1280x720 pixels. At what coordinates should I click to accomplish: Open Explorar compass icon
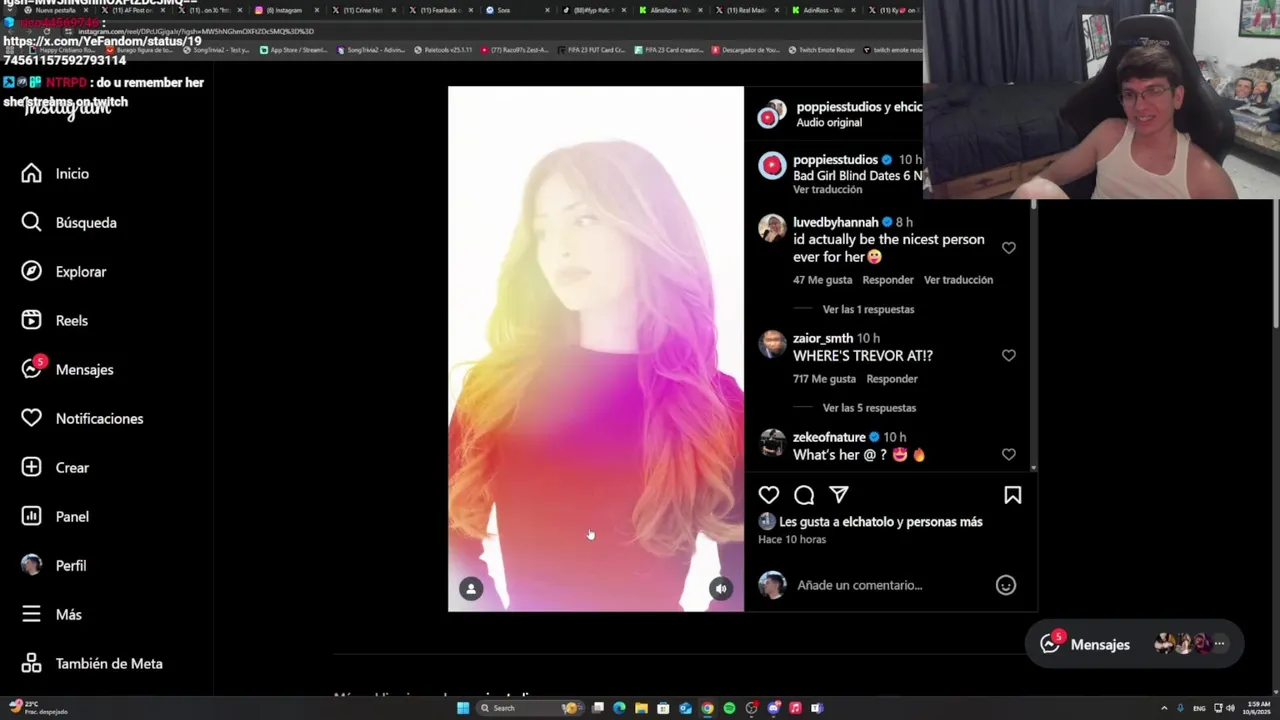(x=32, y=271)
